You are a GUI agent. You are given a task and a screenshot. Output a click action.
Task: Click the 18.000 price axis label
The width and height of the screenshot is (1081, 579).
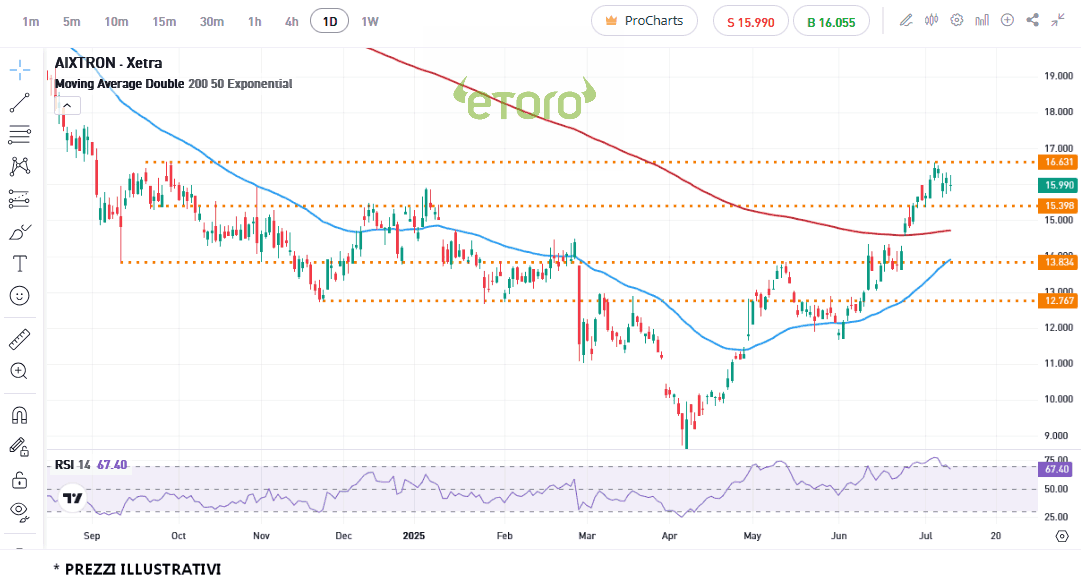[x=1058, y=112]
